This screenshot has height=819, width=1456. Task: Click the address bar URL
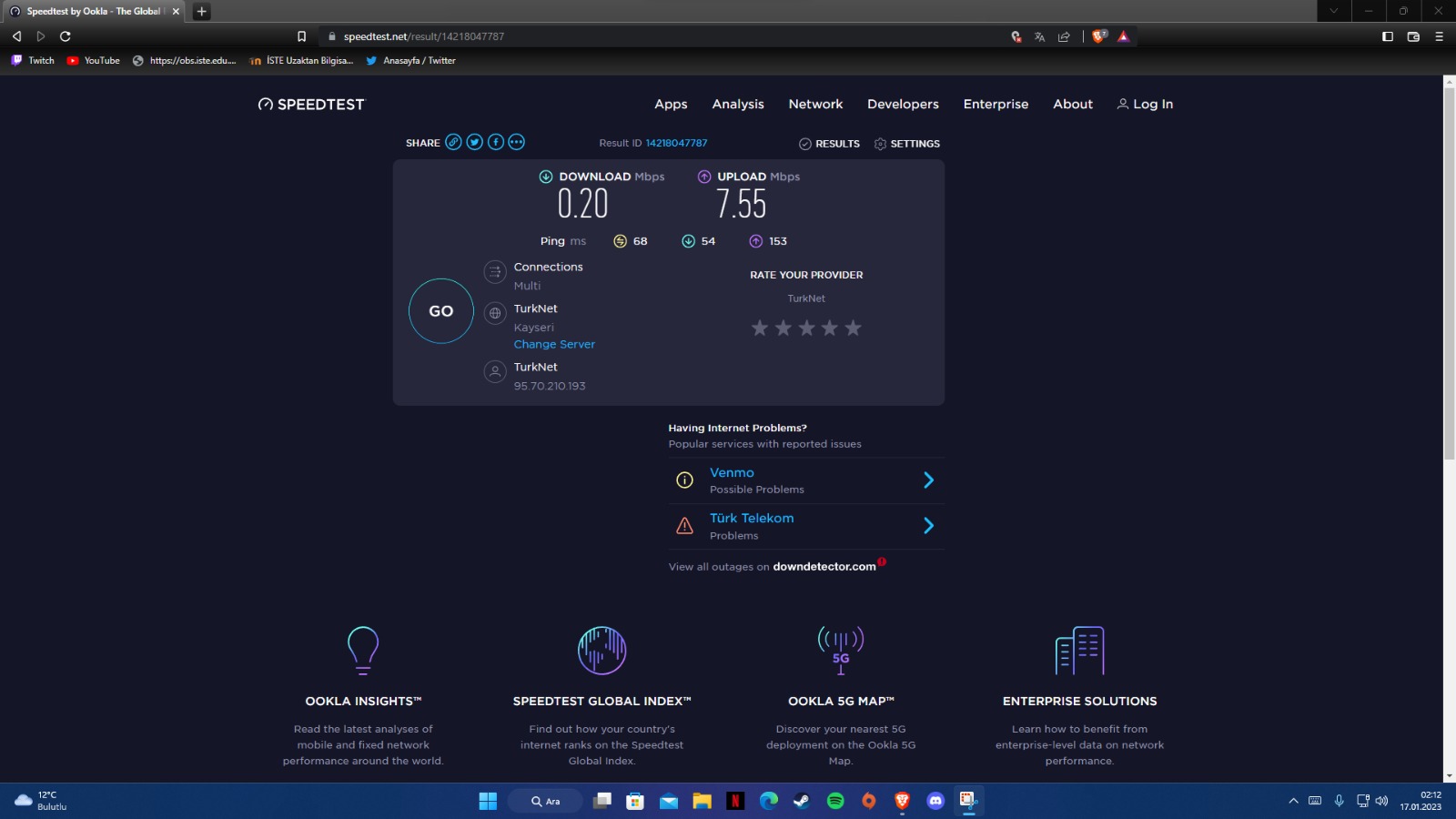[x=424, y=36]
